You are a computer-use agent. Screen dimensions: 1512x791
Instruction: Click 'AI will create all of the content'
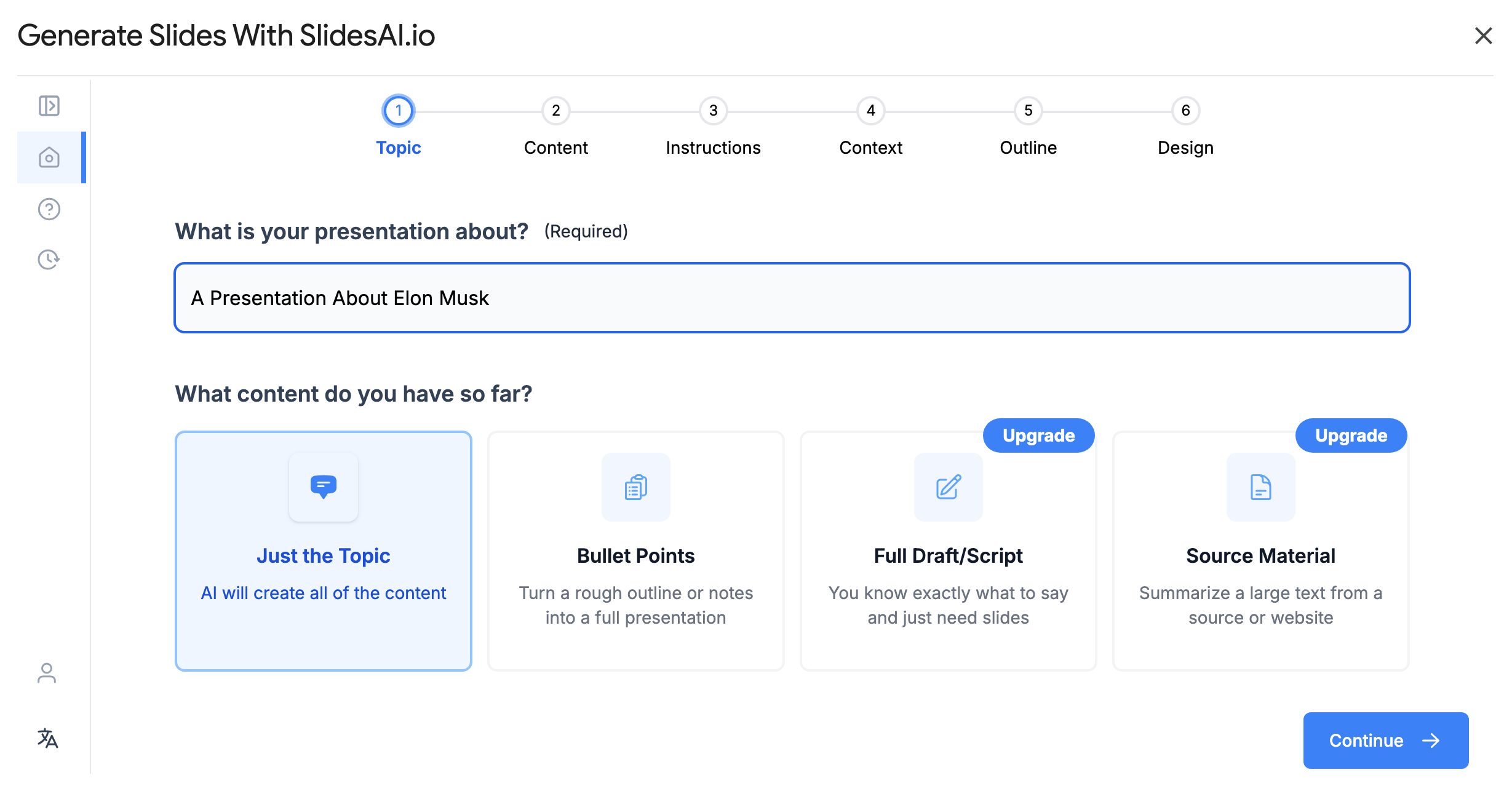coord(324,593)
